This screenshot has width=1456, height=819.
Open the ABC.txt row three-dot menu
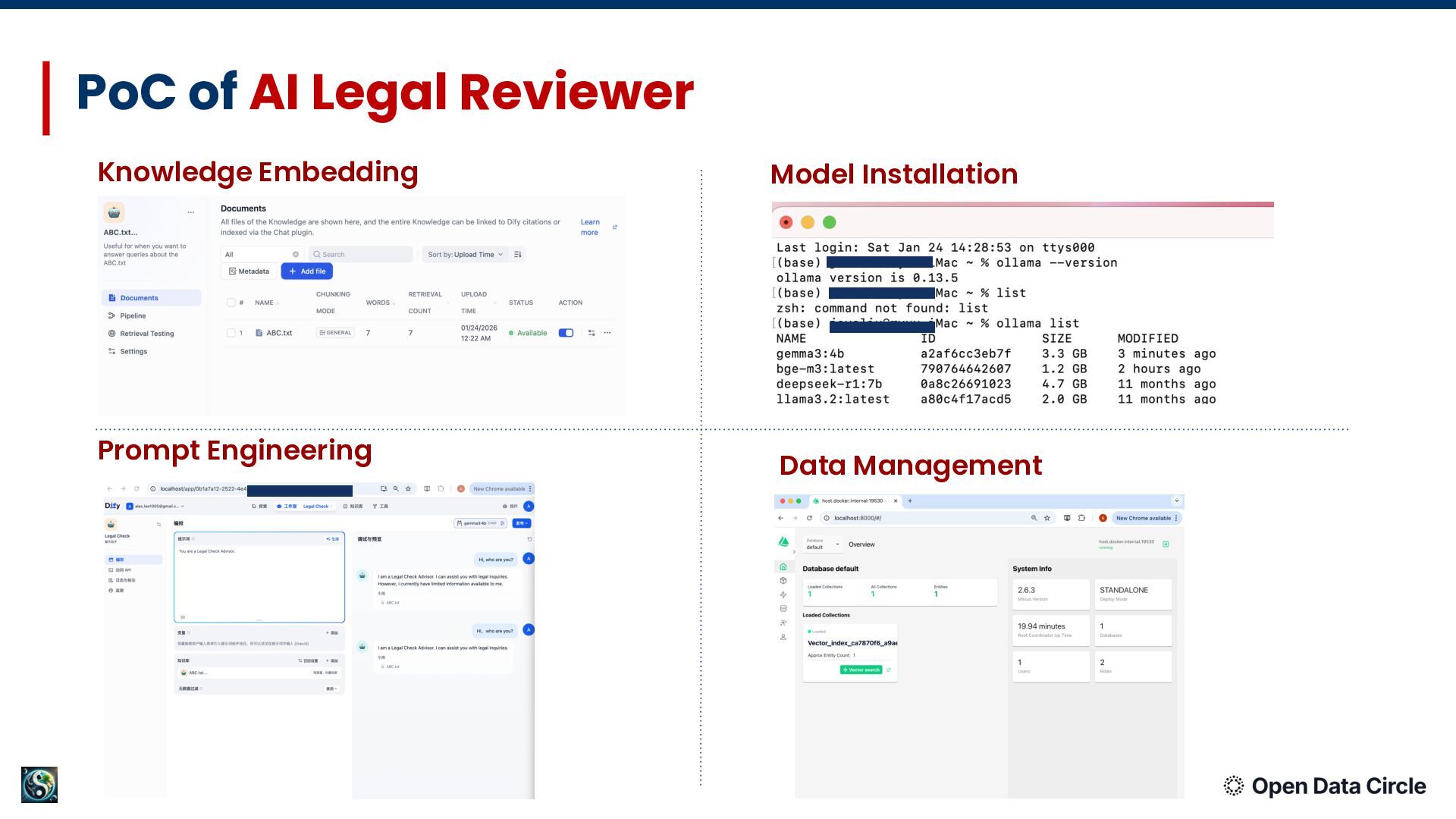coord(607,333)
